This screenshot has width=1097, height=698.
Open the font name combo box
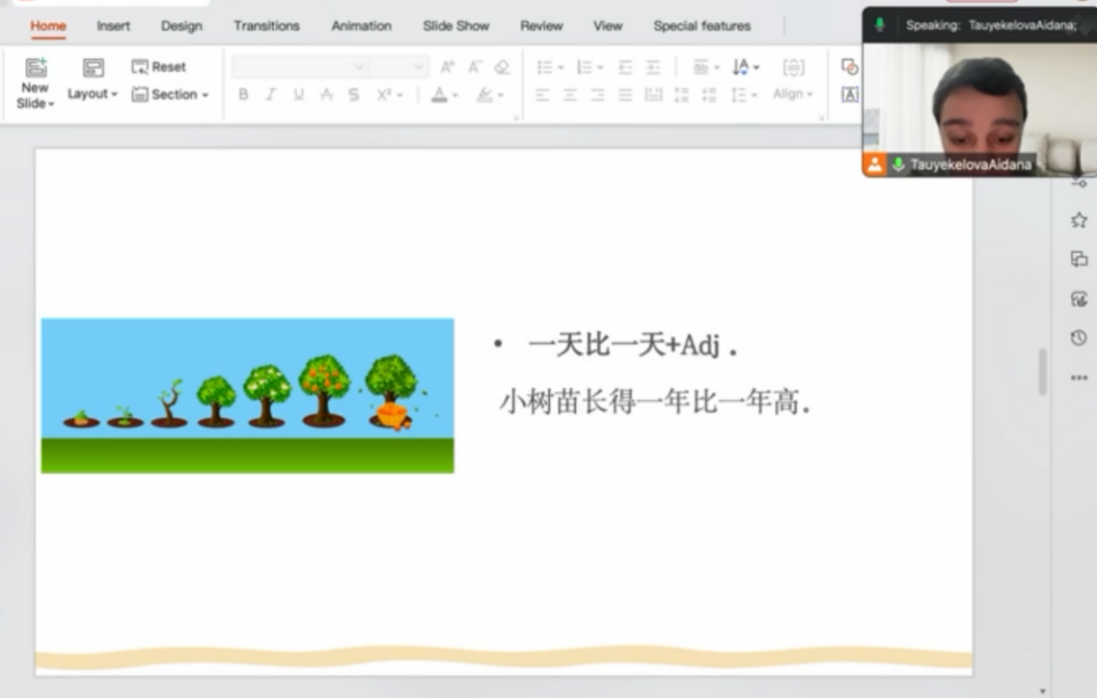tap(300, 67)
